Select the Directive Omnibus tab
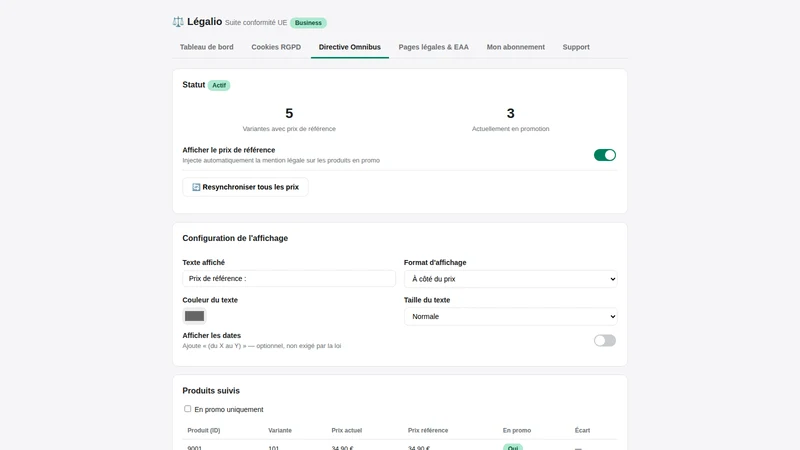 click(x=349, y=47)
